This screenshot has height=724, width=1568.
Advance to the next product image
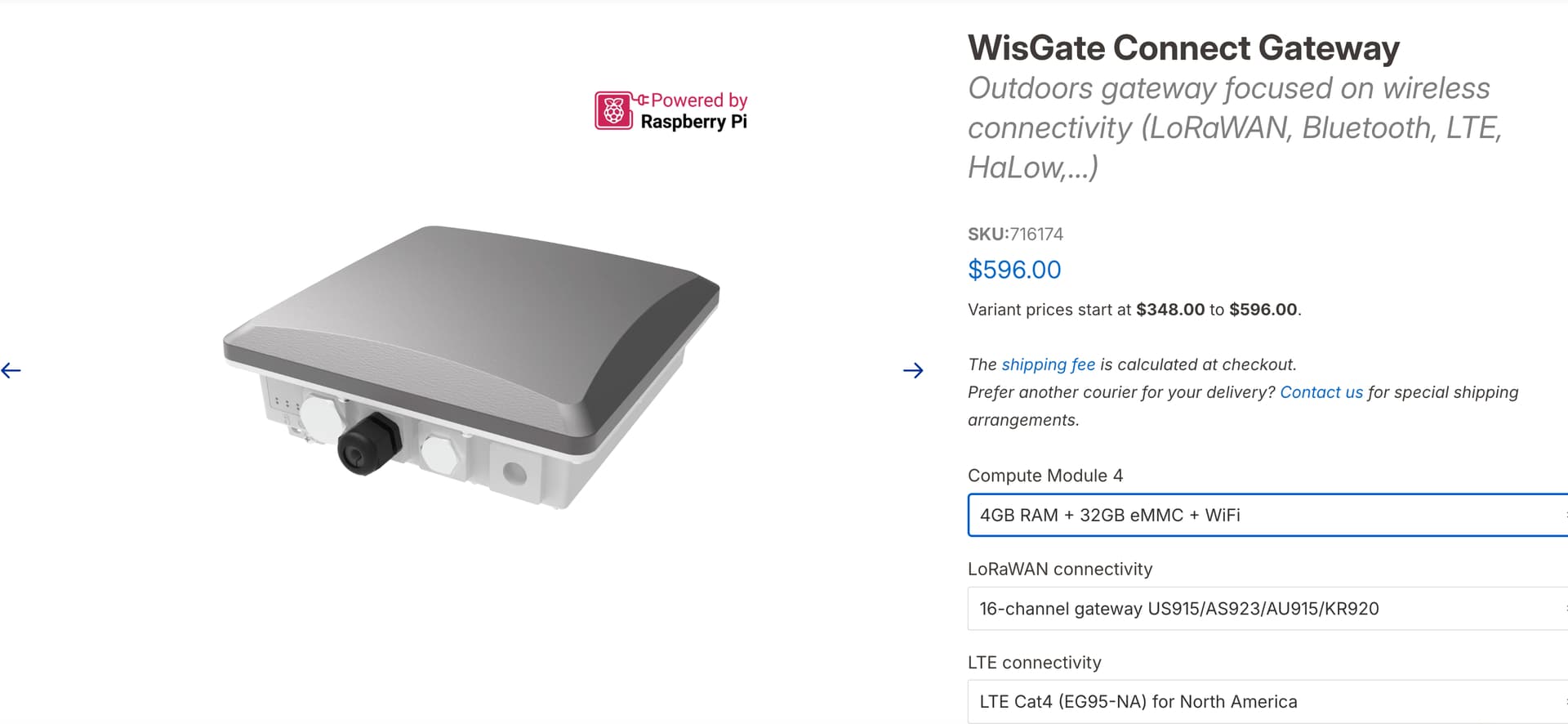[913, 370]
